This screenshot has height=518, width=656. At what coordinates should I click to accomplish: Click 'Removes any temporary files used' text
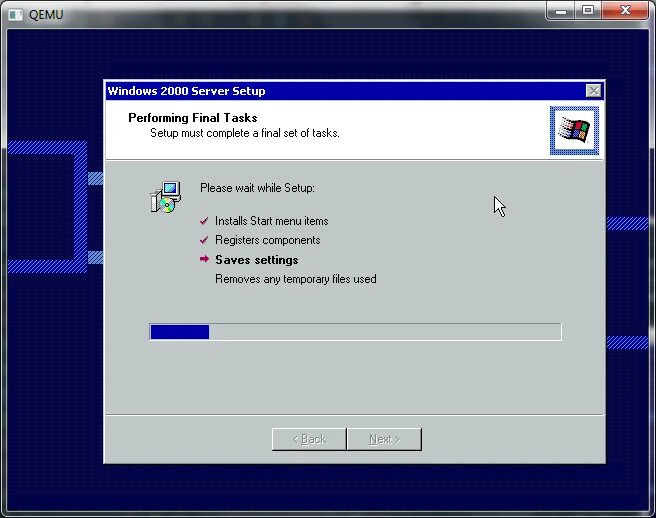click(296, 279)
